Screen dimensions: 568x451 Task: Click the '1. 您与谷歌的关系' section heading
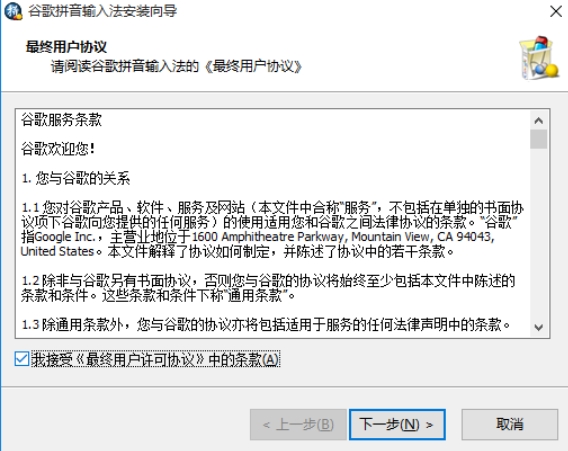(x=76, y=179)
